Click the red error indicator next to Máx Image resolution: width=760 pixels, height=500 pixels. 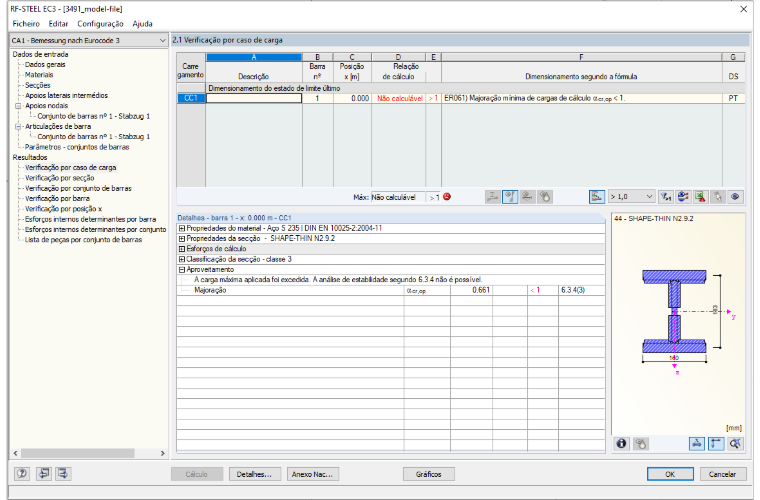[x=447, y=197]
